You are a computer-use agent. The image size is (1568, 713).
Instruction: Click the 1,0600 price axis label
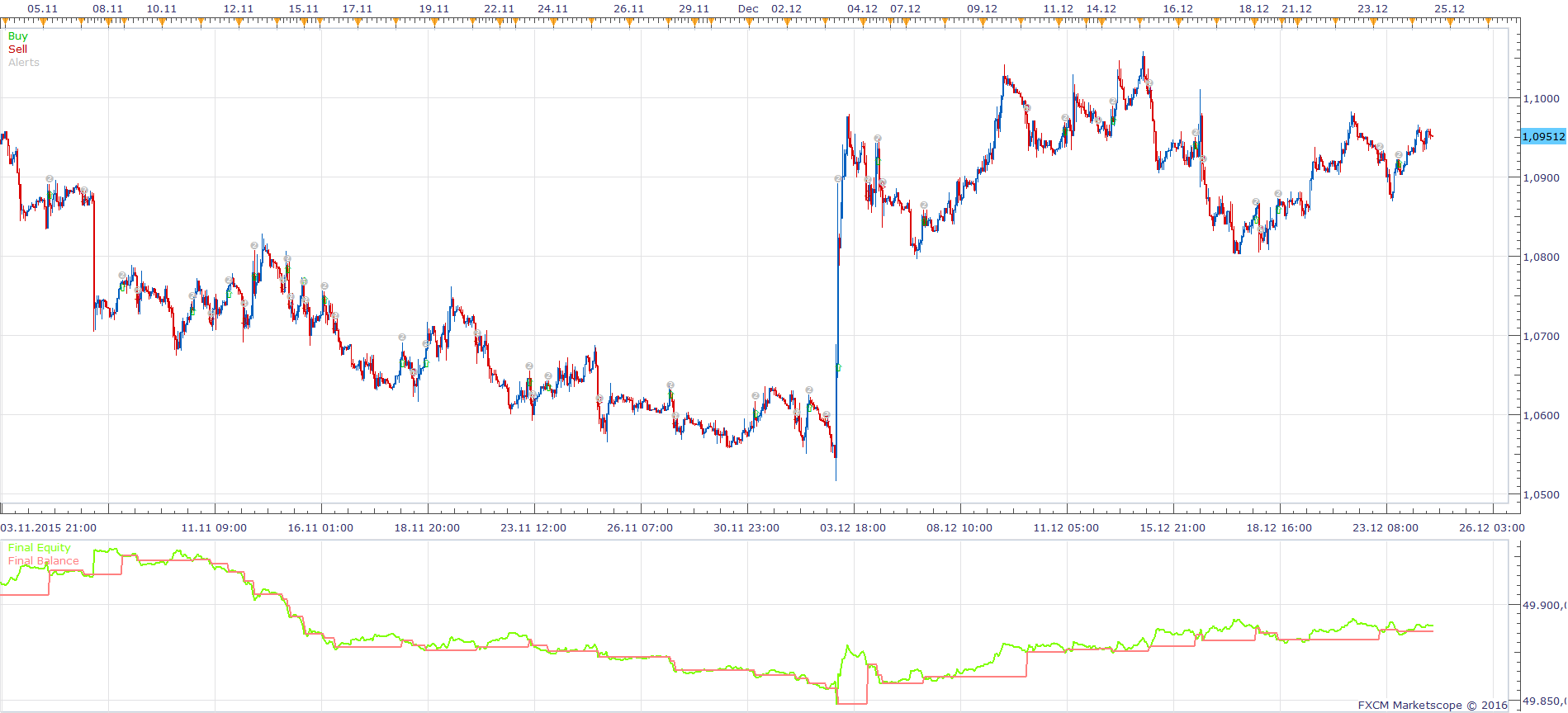1542,416
